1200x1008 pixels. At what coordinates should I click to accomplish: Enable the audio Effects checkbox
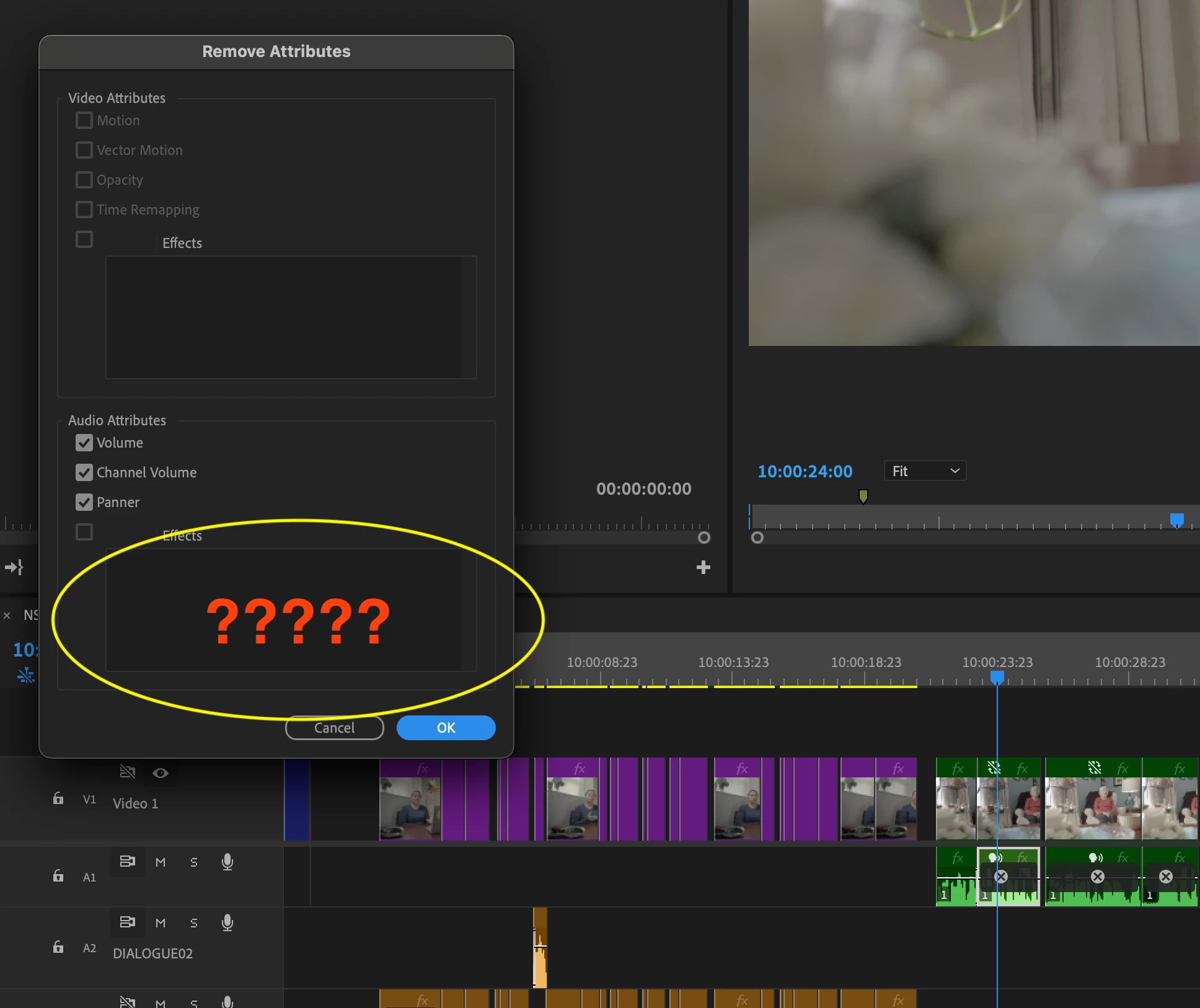tap(84, 532)
